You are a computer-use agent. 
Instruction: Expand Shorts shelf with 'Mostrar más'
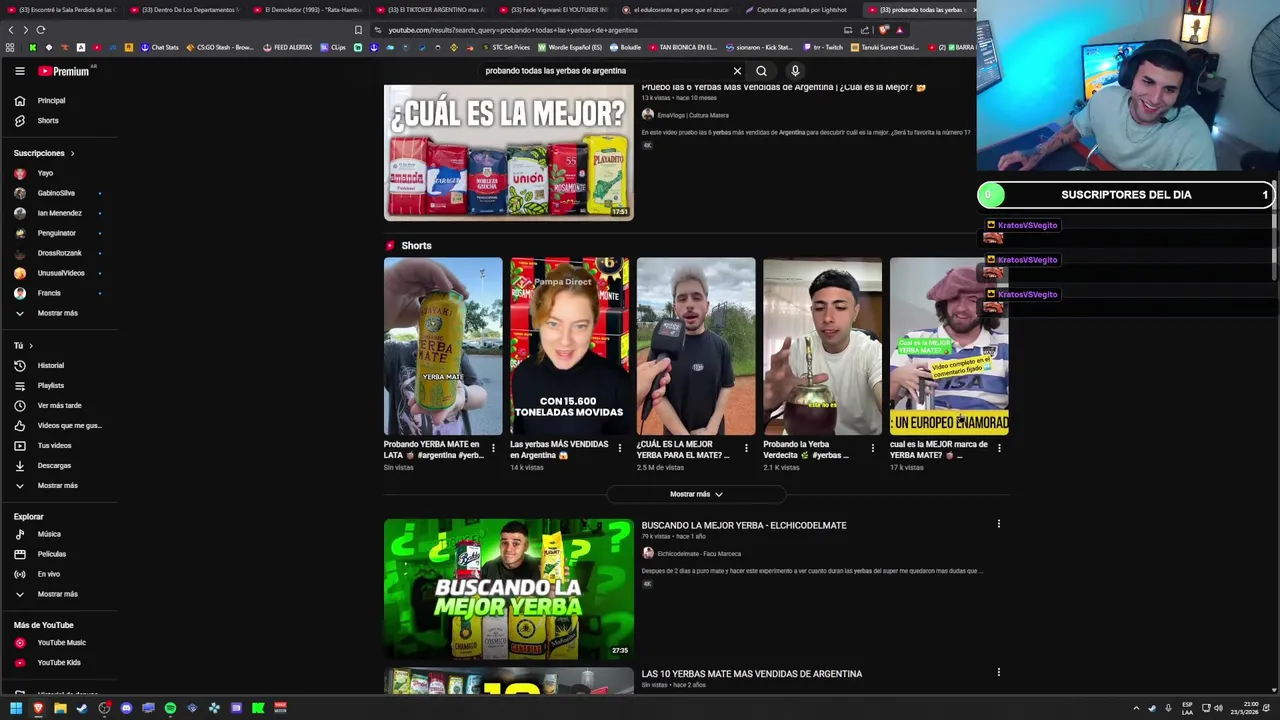[x=696, y=494]
